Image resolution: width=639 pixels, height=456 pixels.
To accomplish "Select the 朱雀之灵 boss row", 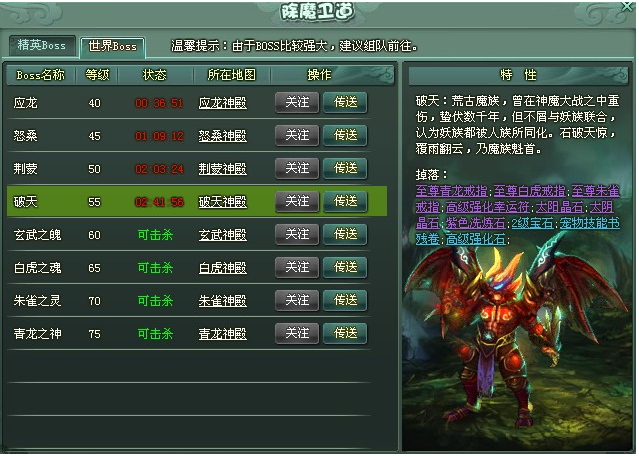I will click(197, 301).
